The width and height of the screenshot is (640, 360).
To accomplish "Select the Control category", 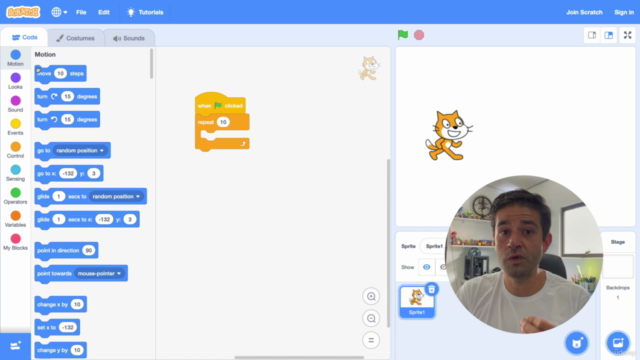I will tap(16, 150).
